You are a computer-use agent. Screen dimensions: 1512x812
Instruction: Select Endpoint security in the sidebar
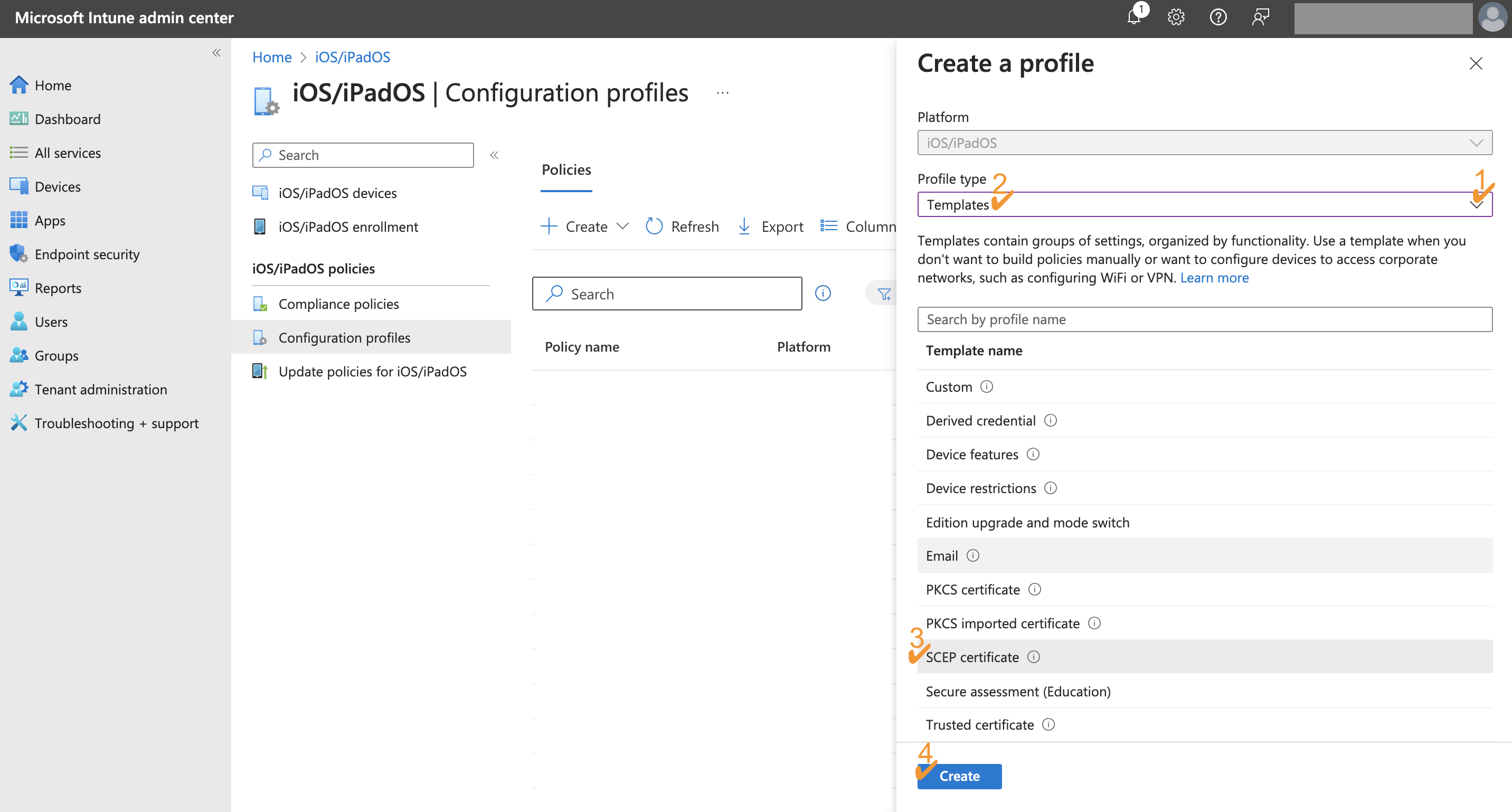87,253
